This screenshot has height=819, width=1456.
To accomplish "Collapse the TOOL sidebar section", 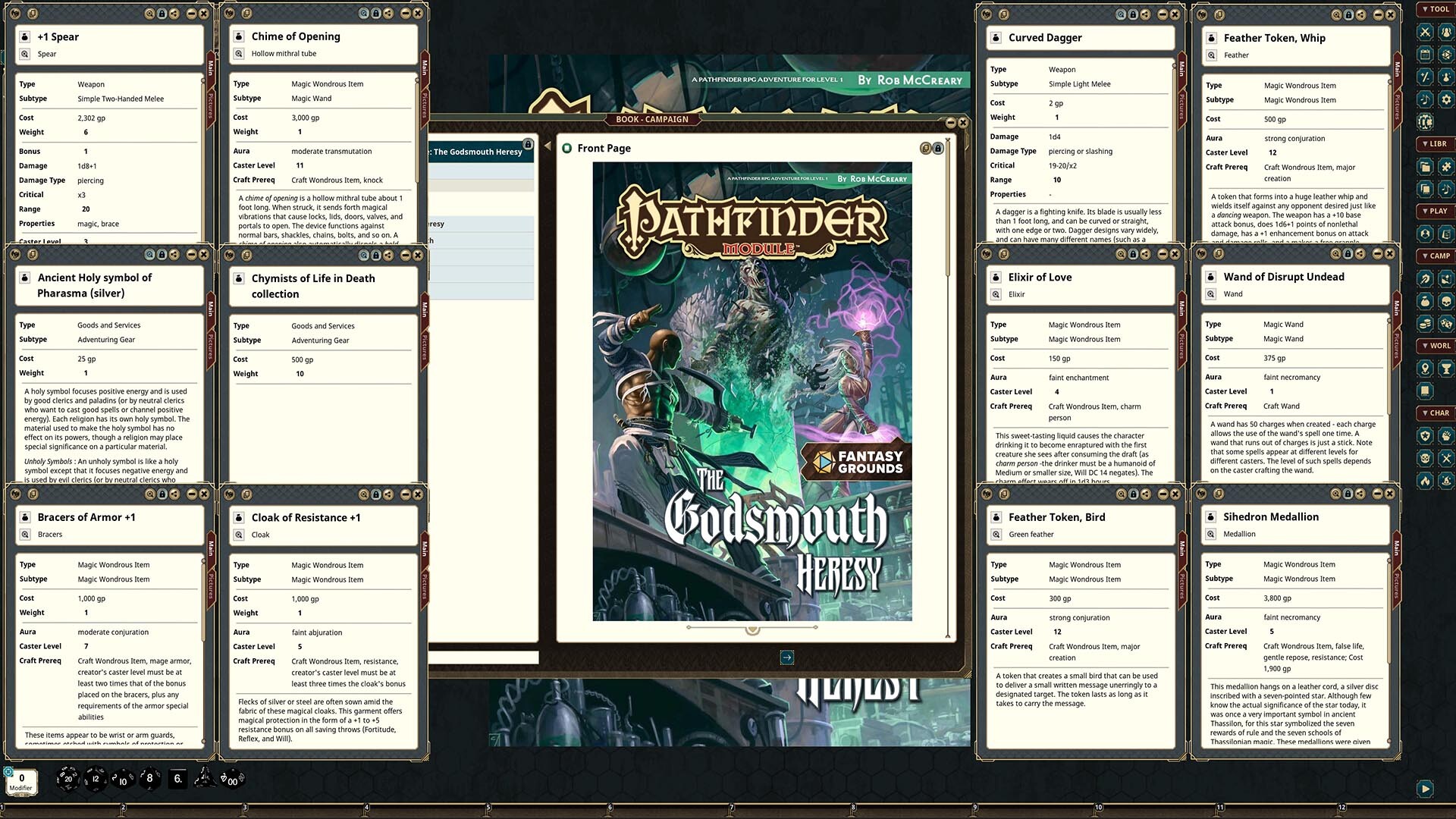I will (x=1436, y=9).
